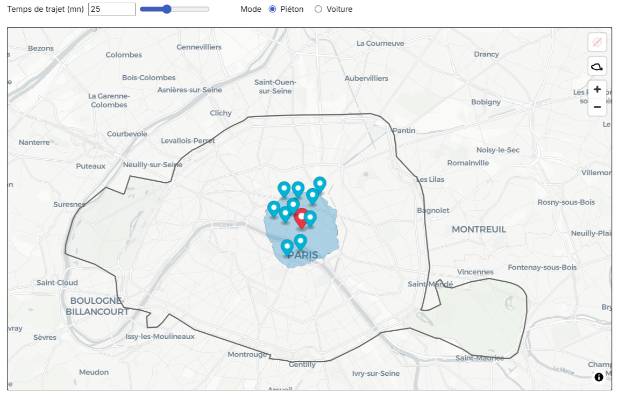
Task: Click the northernmost blue map marker
Action: (320, 184)
